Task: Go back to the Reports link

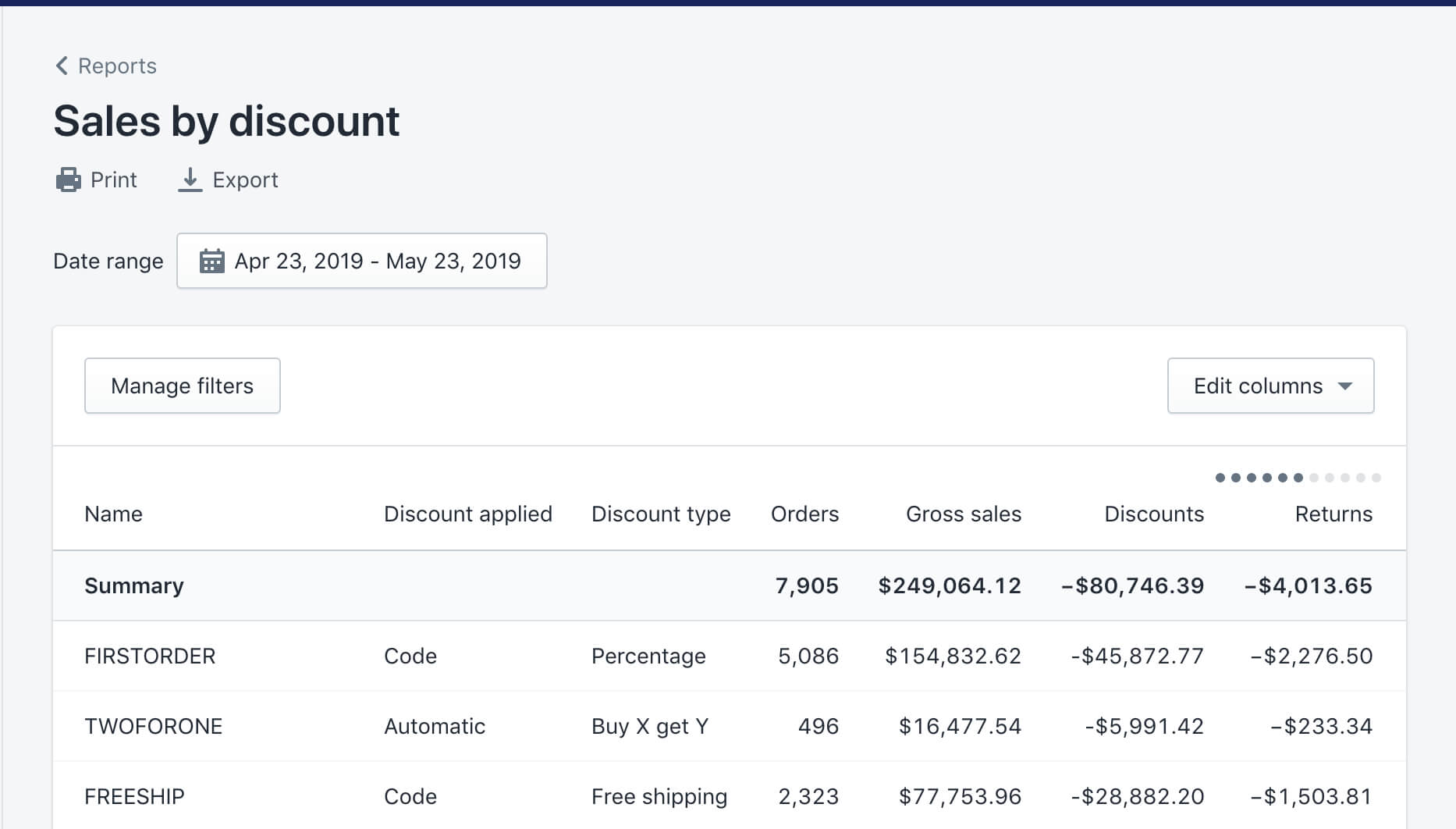Action: [117, 66]
